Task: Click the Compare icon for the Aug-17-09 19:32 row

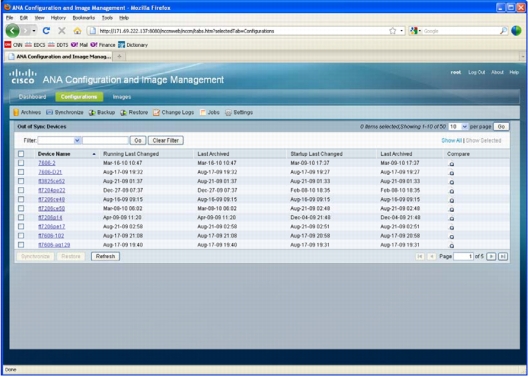Action: tap(451, 173)
